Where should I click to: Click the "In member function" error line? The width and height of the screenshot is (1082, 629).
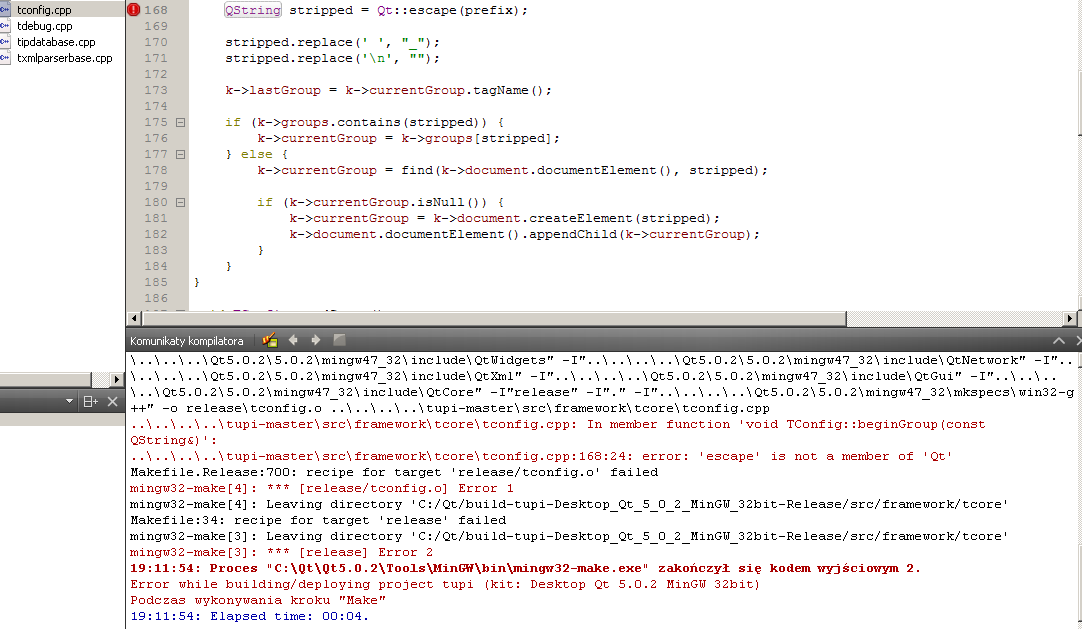pyautogui.click(x=558, y=432)
